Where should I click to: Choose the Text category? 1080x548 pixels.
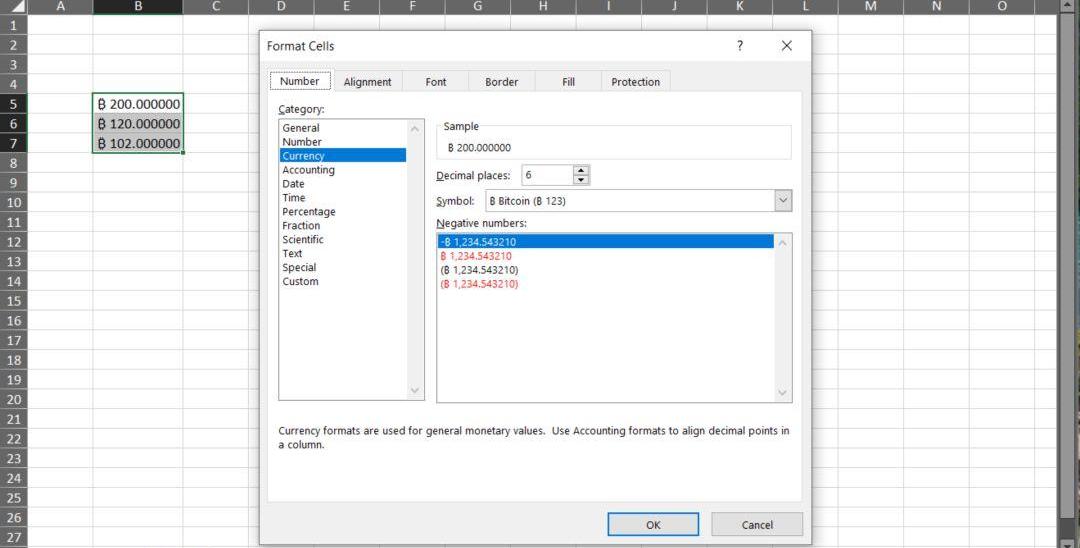343,253
